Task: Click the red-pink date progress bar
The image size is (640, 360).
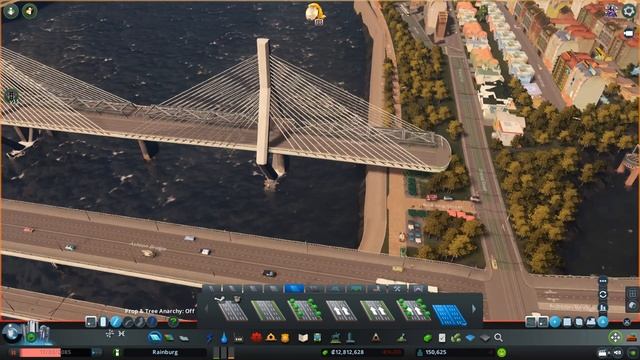Action: point(40,352)
